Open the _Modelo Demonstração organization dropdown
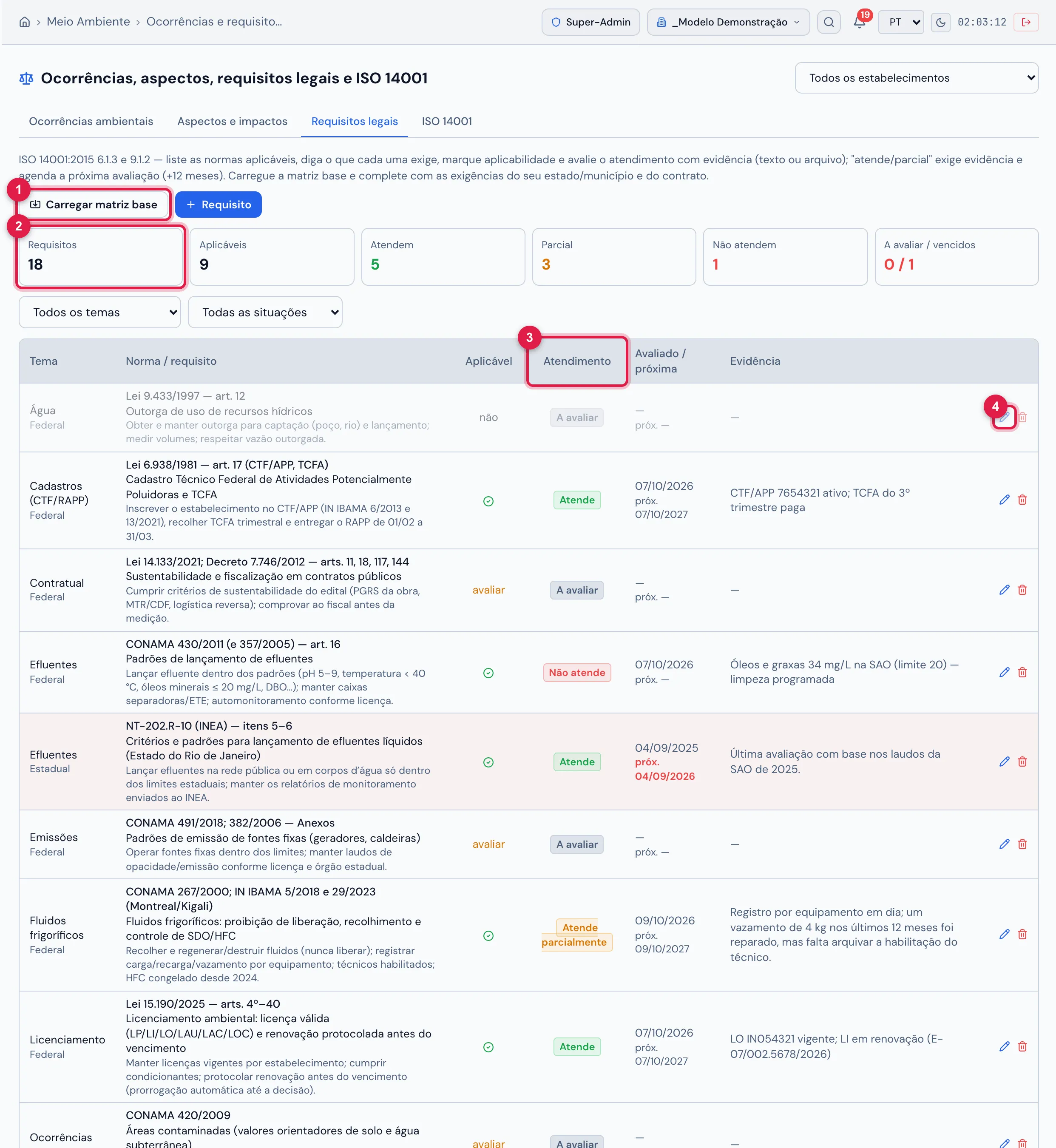The image size is (1056, 1148). click(728, 22)
